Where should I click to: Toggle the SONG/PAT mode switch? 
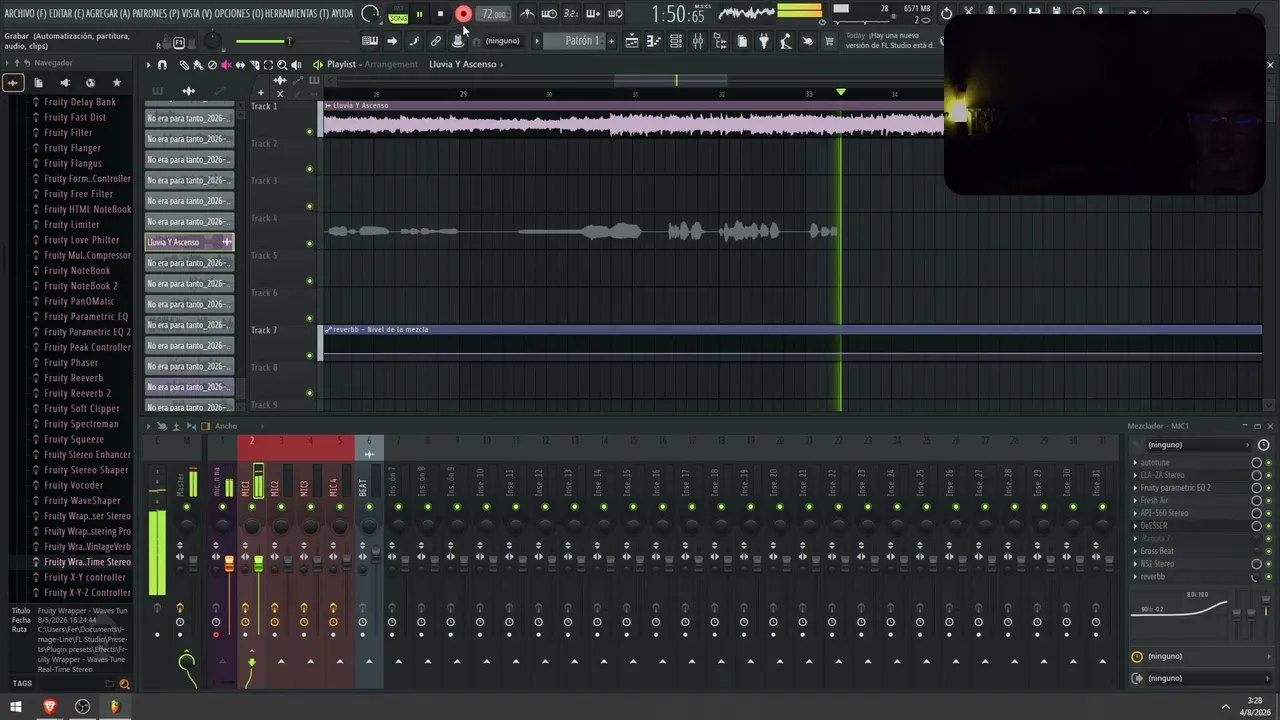coord(399,14)
